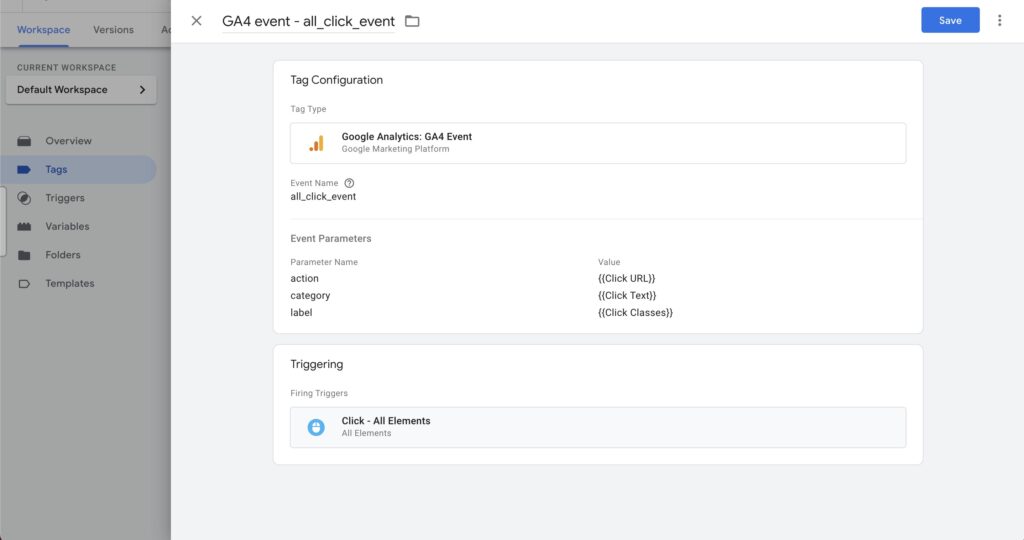Screen dimensions: 1024x540
Task: Switch to the Versions tab
Action: [x=113, y=29]
